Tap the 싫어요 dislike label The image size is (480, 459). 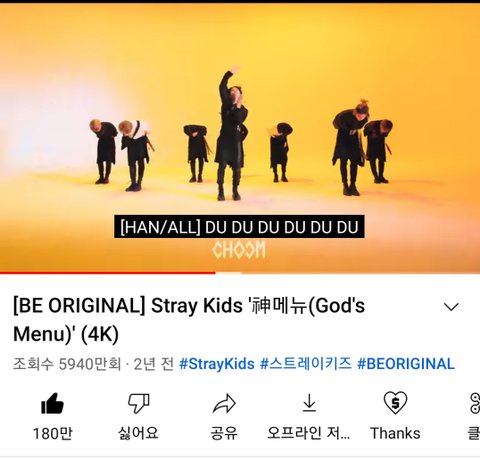point(138,433)
